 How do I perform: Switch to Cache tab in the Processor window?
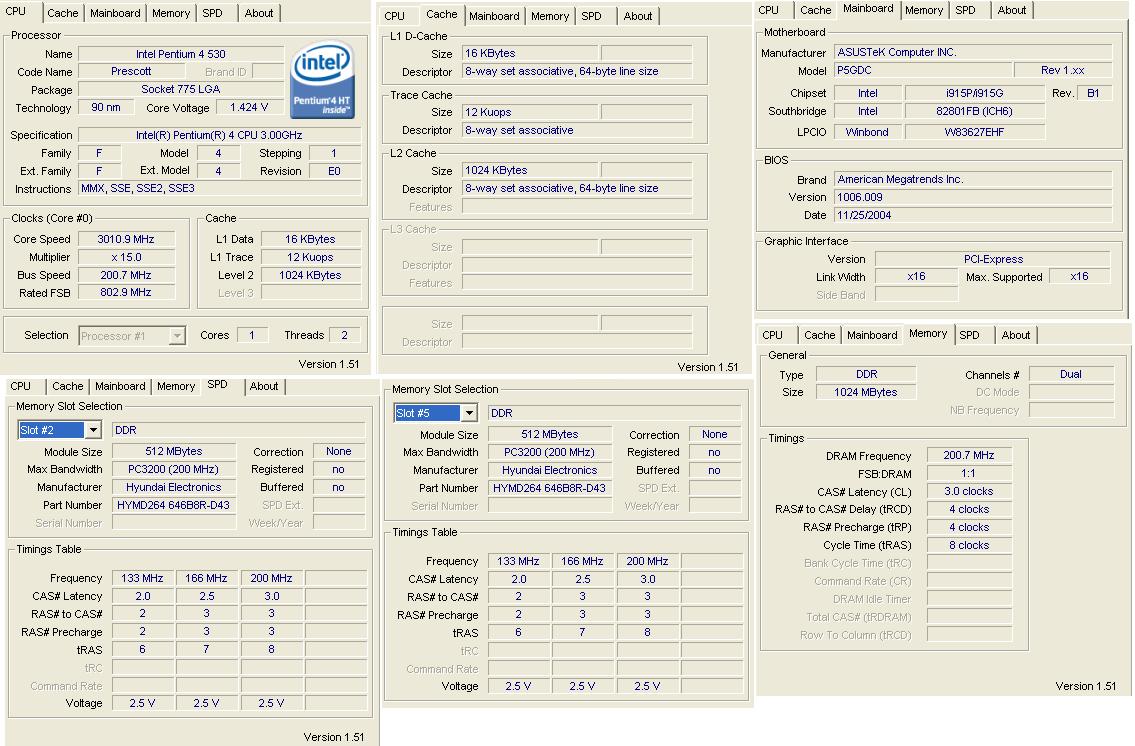[x=63, y=13]
